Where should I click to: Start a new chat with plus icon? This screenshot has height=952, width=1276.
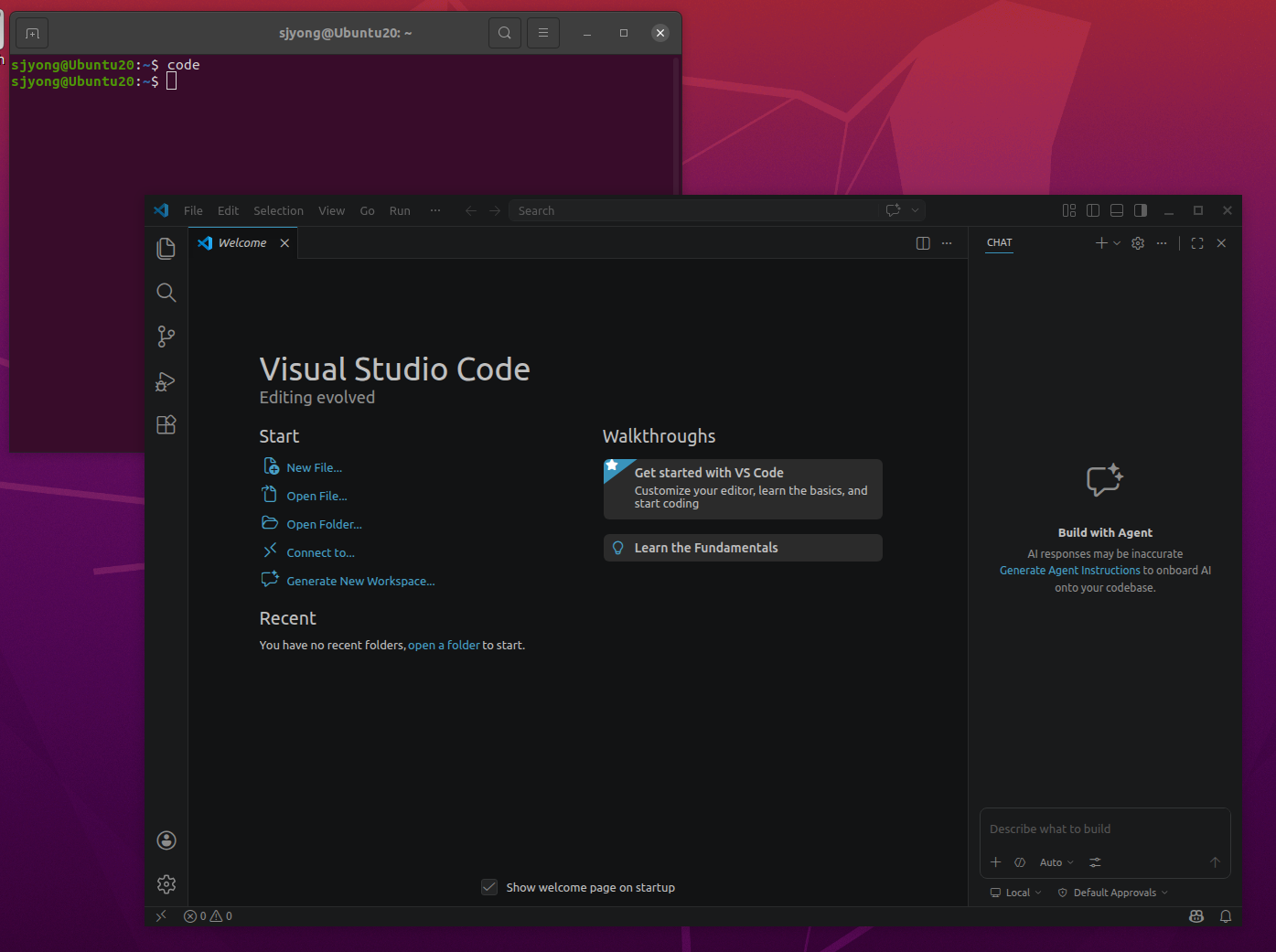pos(1101,243)
